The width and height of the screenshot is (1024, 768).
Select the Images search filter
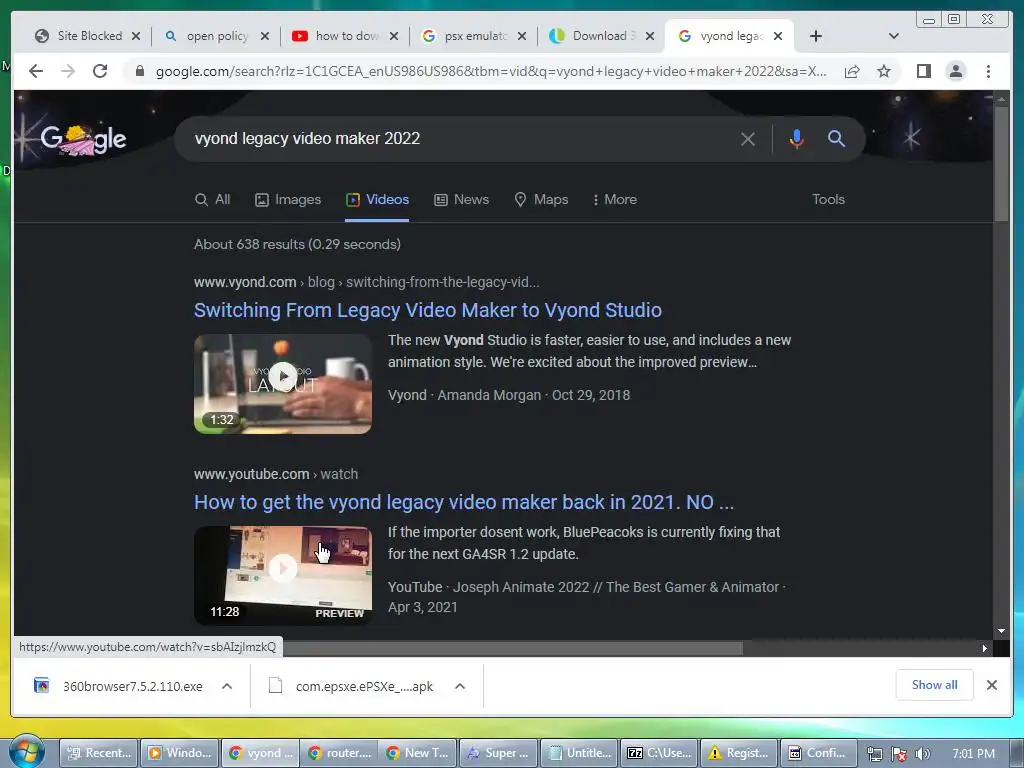point(288,199)
